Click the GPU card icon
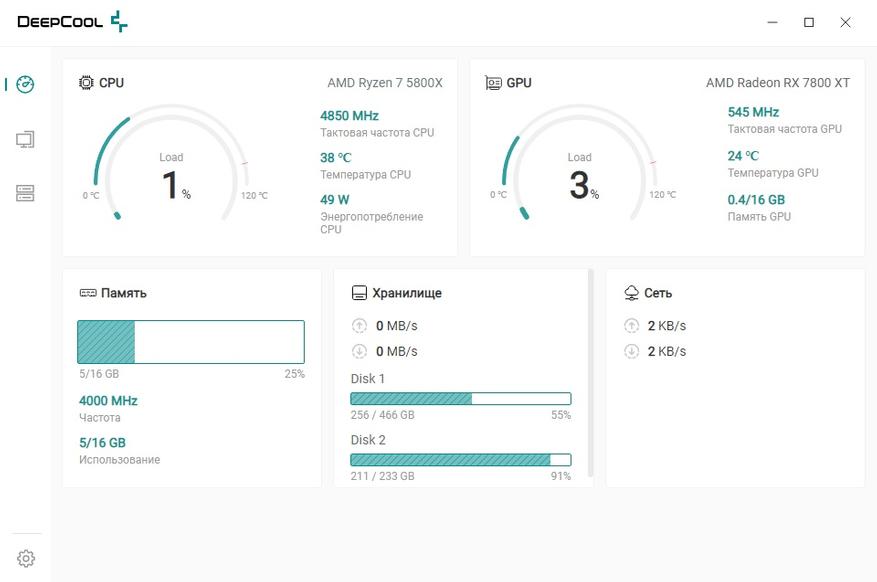Screen dimensions: 877x582 [x=493, y=83]
